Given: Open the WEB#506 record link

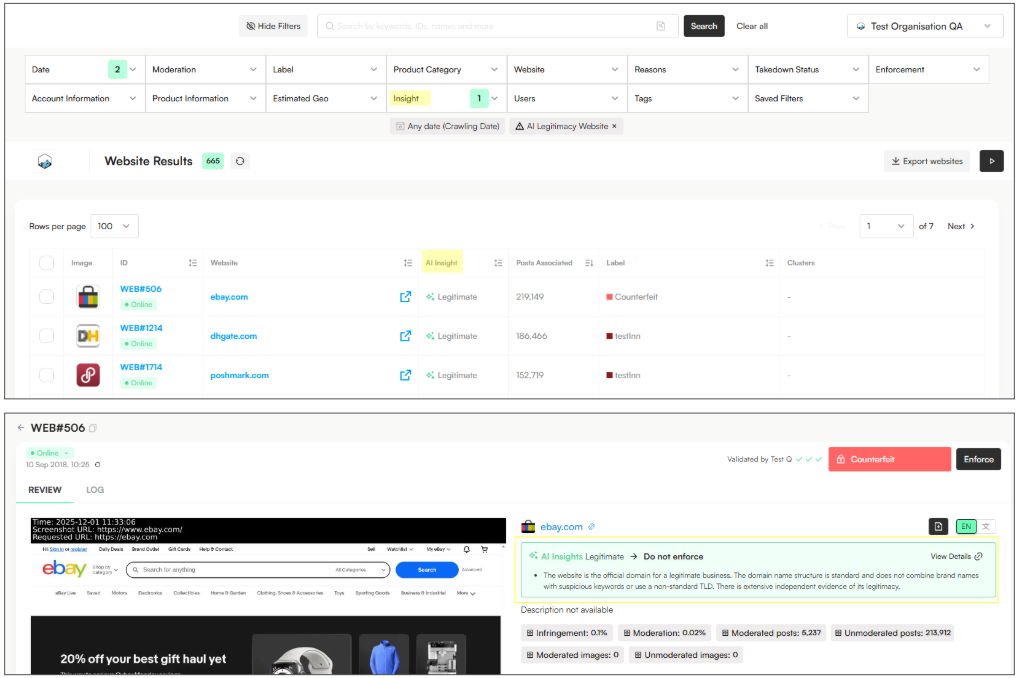Looking at the screenshot, I should coord(141,289).
